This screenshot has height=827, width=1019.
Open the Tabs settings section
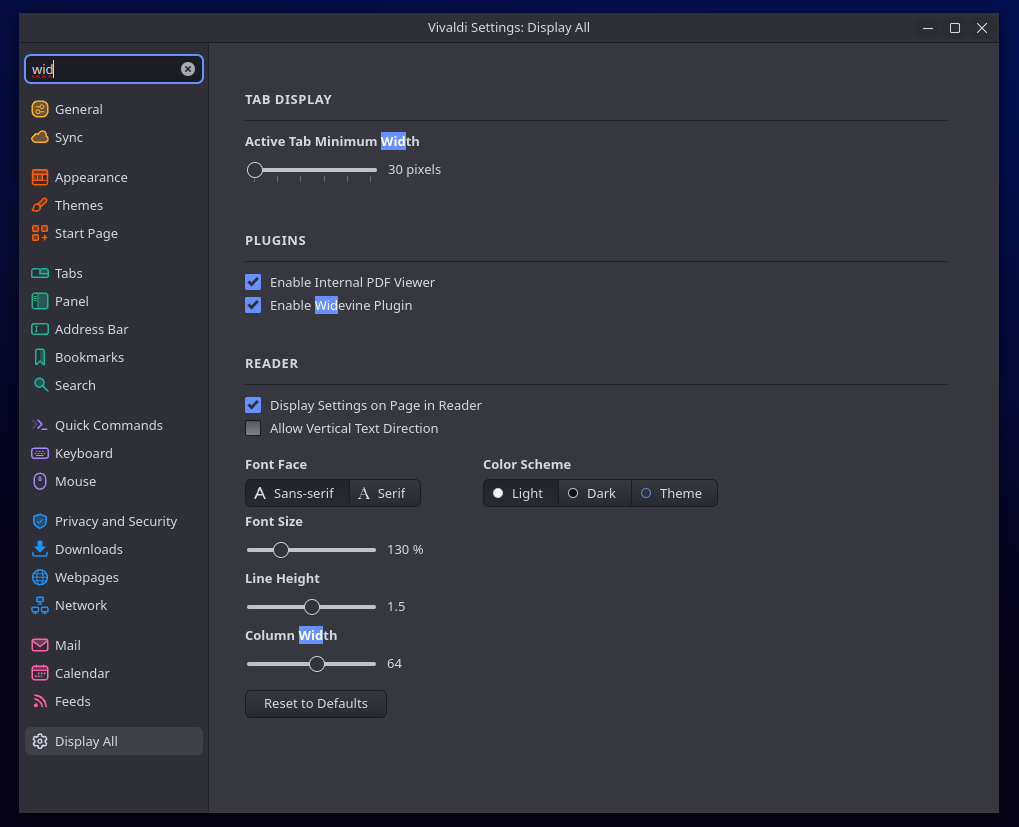pyautogui.click(x=114, y=274)
